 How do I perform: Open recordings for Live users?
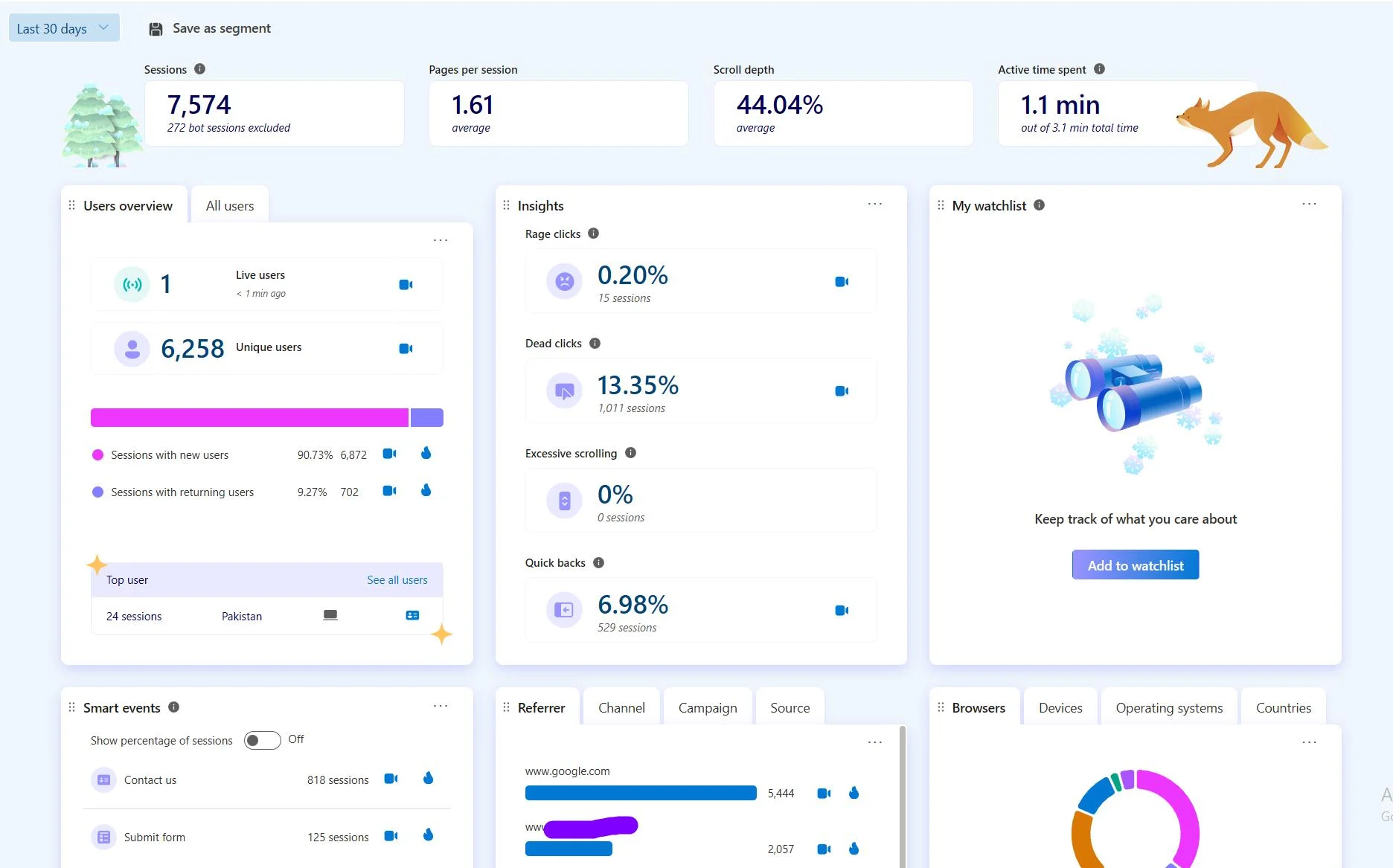406,285
